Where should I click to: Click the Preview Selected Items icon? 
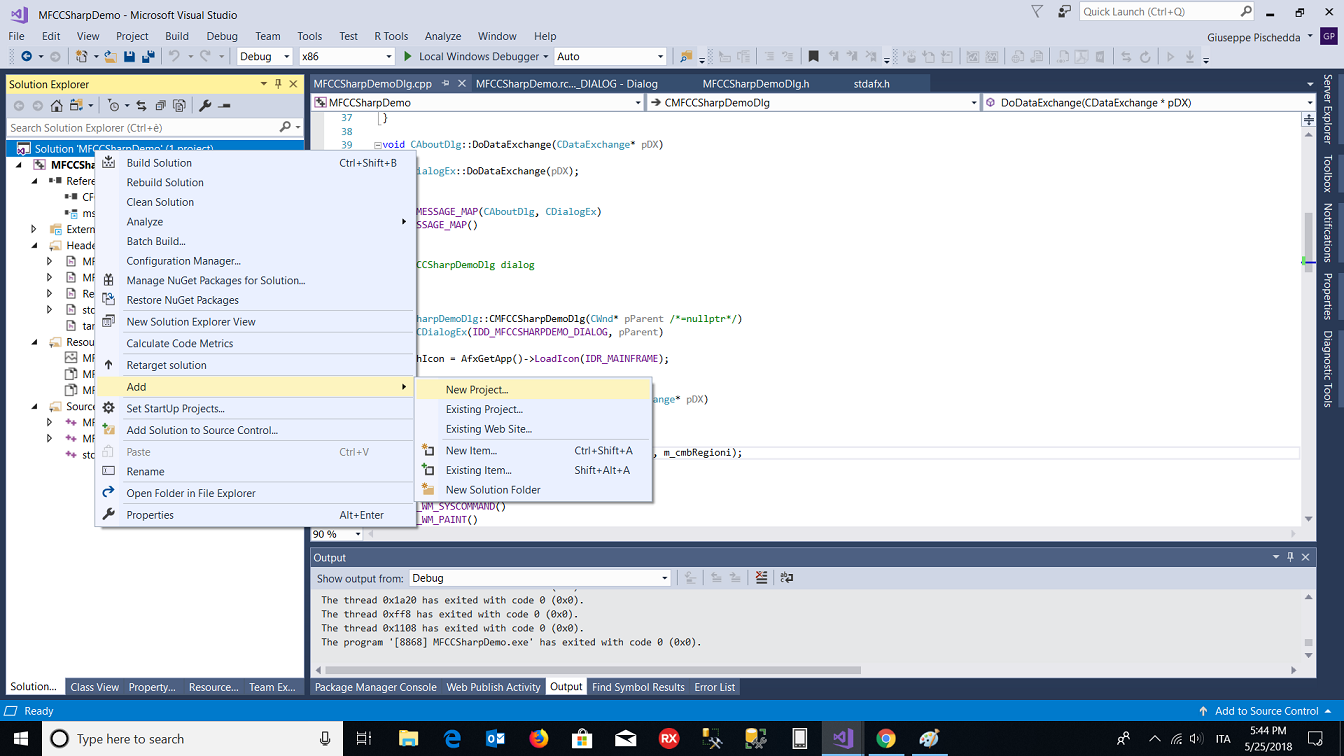click(x=225, y=105)
